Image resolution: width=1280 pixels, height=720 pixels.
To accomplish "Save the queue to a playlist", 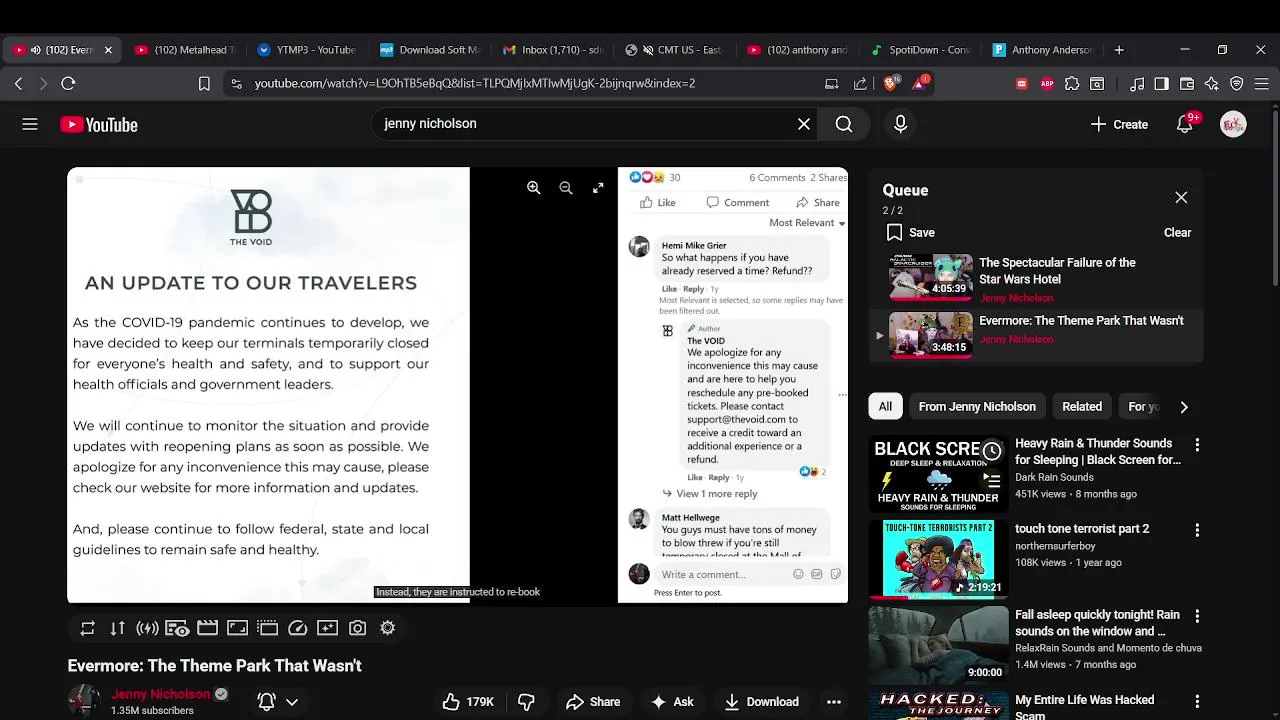I will pyautogui.click(x=911, y=232).
